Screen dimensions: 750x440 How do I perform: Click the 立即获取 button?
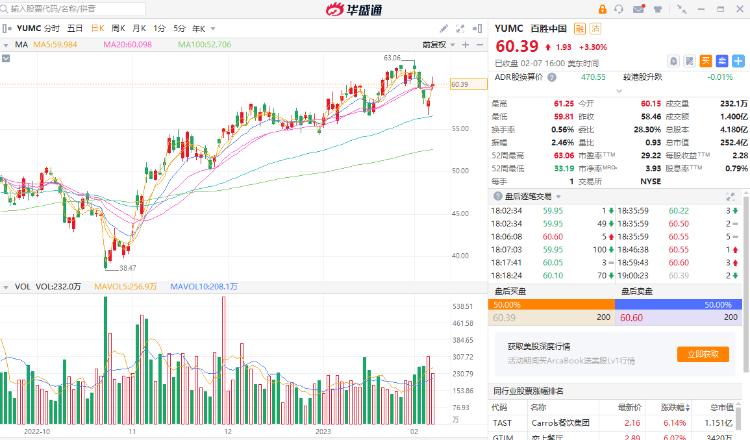(x=703, y=354)
